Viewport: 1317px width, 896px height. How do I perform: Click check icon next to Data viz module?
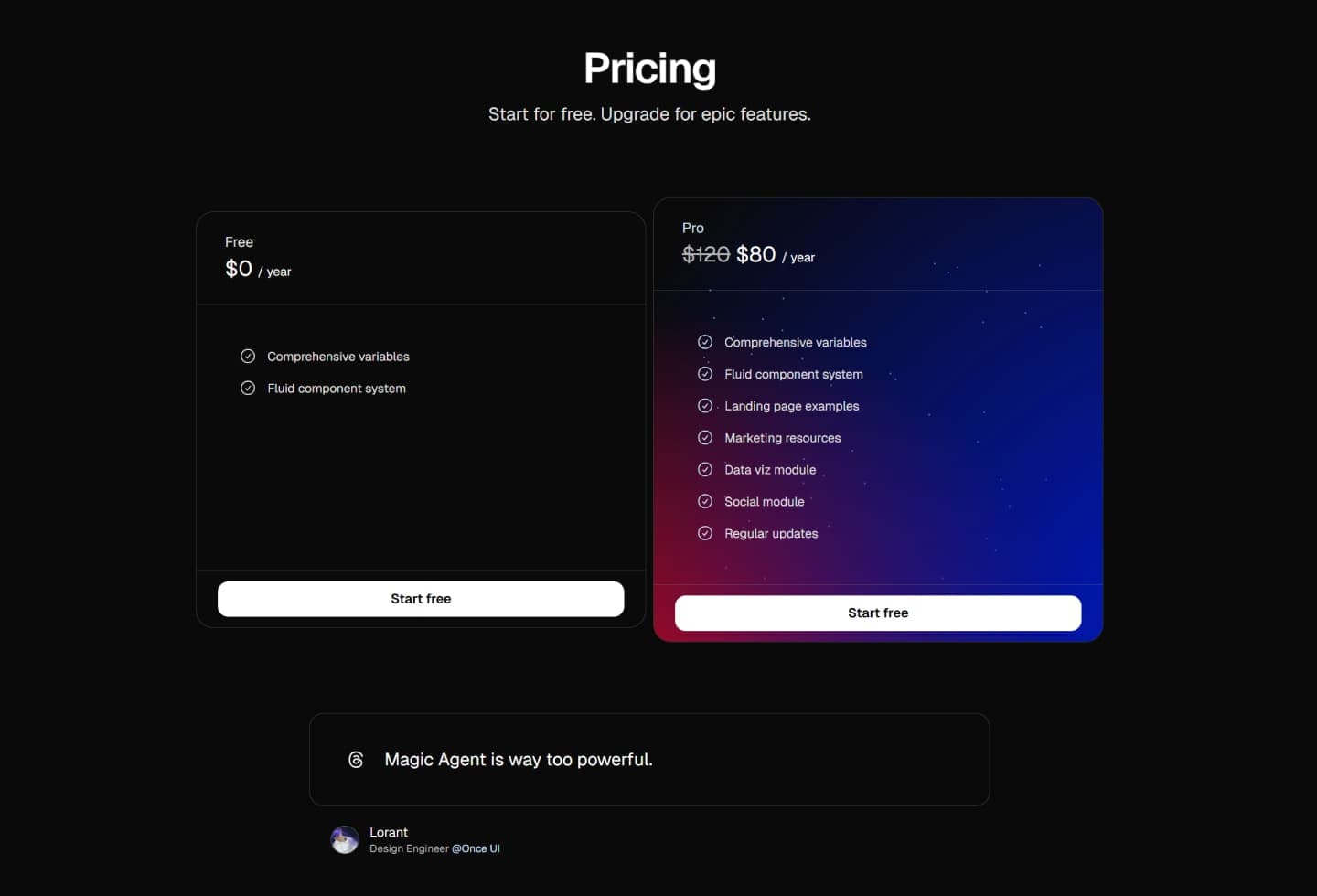(705, 470)
